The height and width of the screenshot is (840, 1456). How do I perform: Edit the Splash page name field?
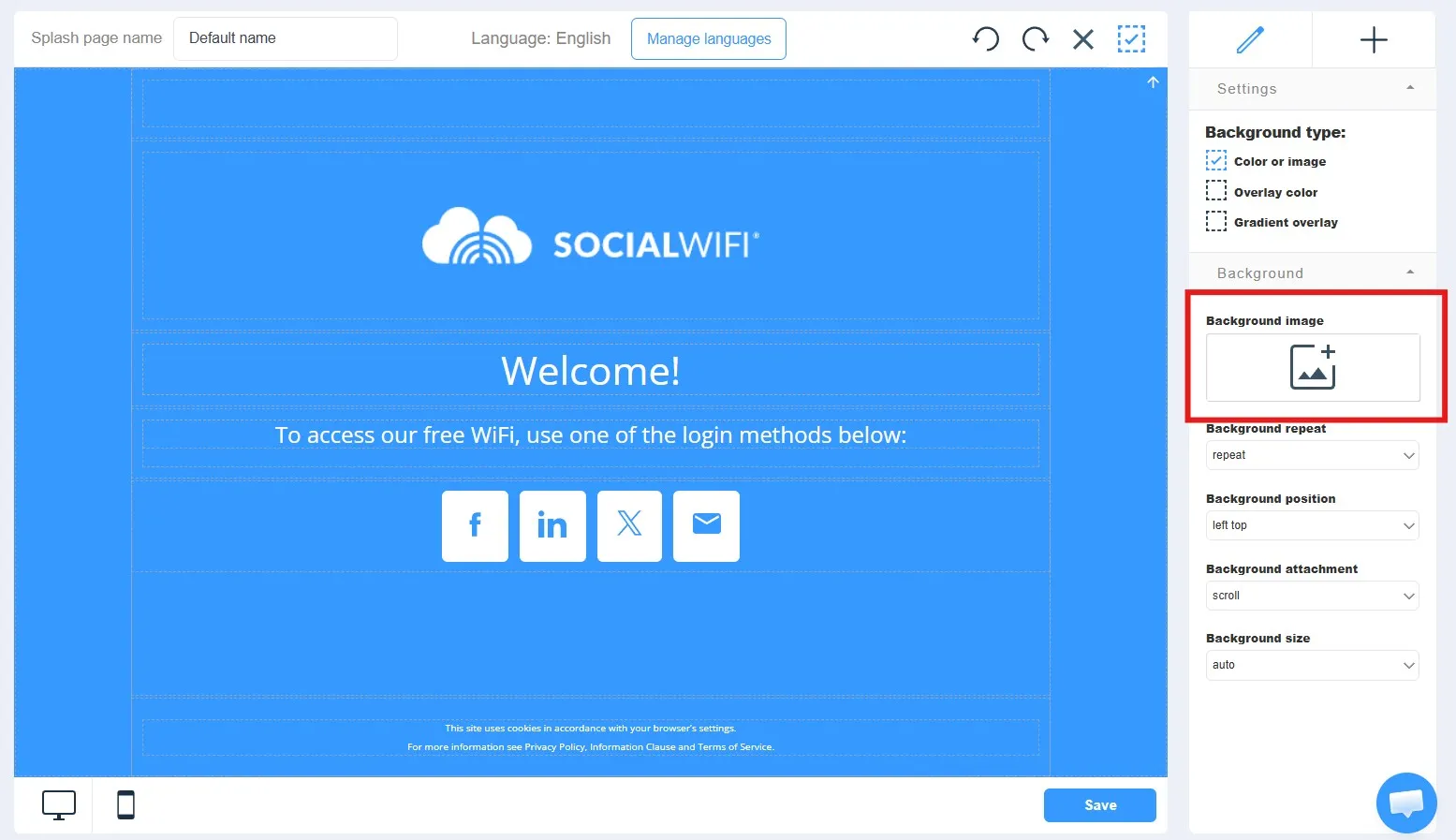[x=286, y=38]
